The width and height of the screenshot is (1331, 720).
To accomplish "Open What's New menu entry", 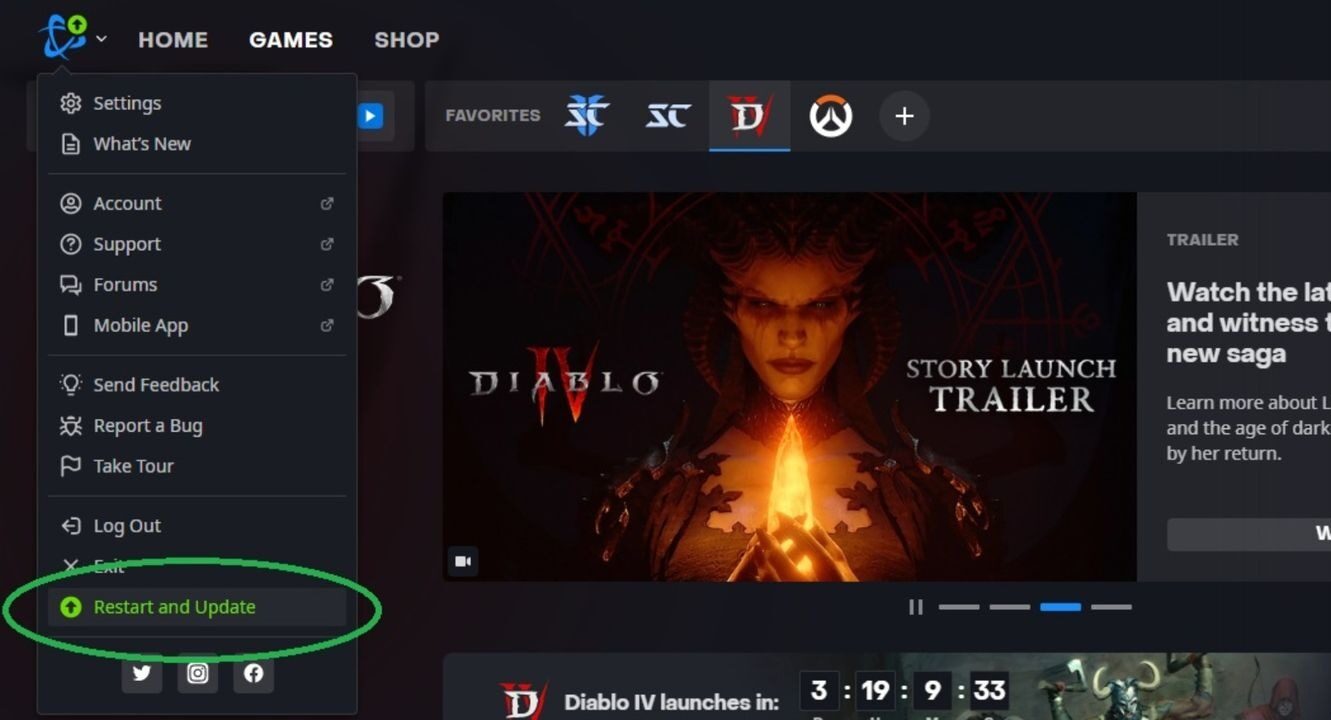I will point(197,144).
